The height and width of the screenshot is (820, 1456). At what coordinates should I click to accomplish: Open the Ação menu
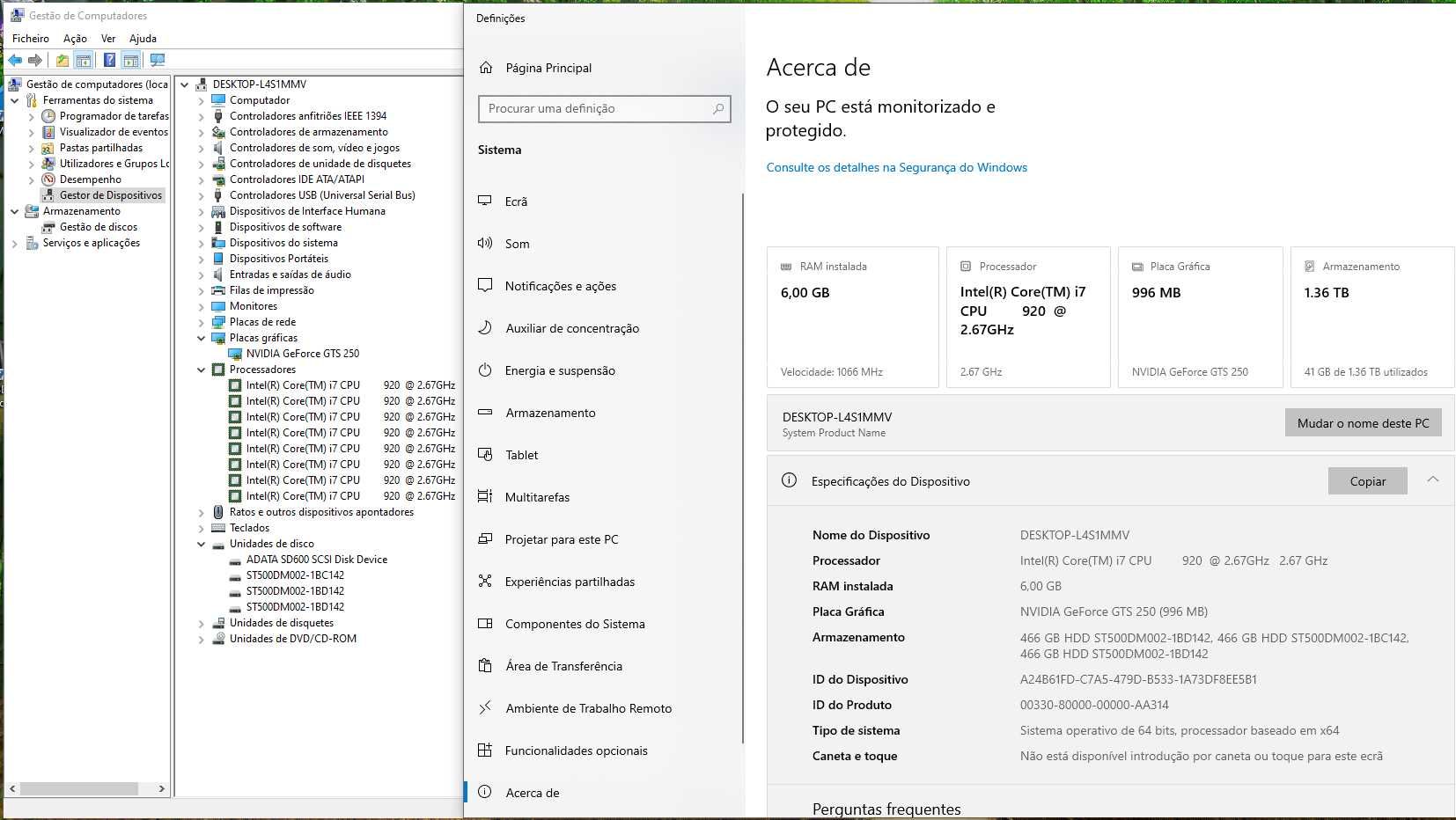[75, 39]
